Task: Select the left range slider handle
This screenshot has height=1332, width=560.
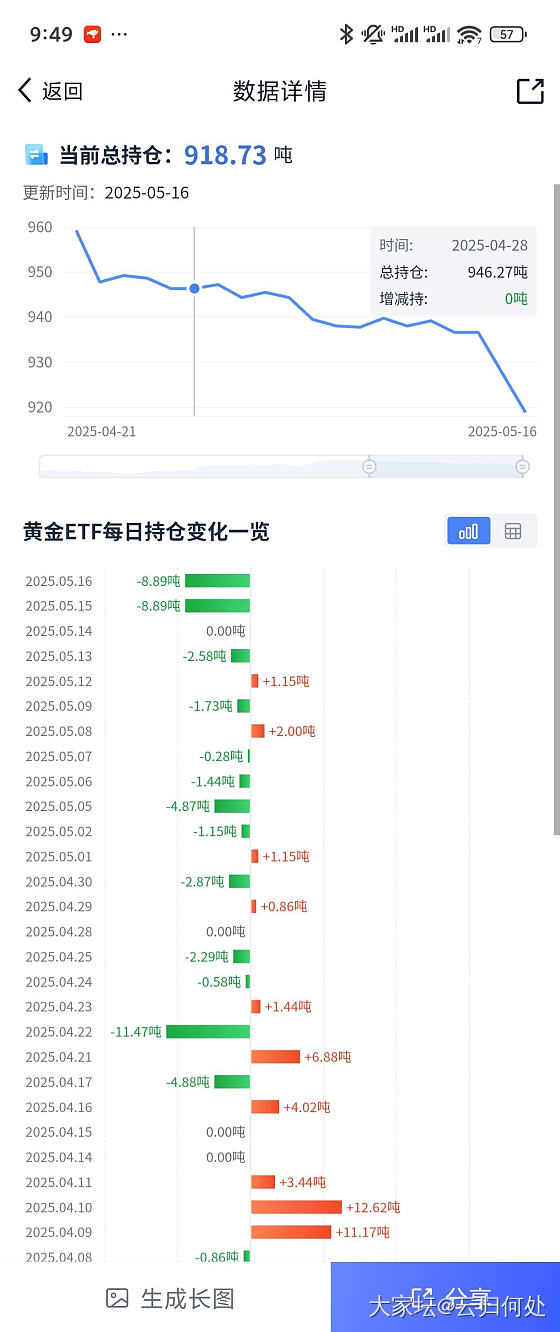Action: 369,467
